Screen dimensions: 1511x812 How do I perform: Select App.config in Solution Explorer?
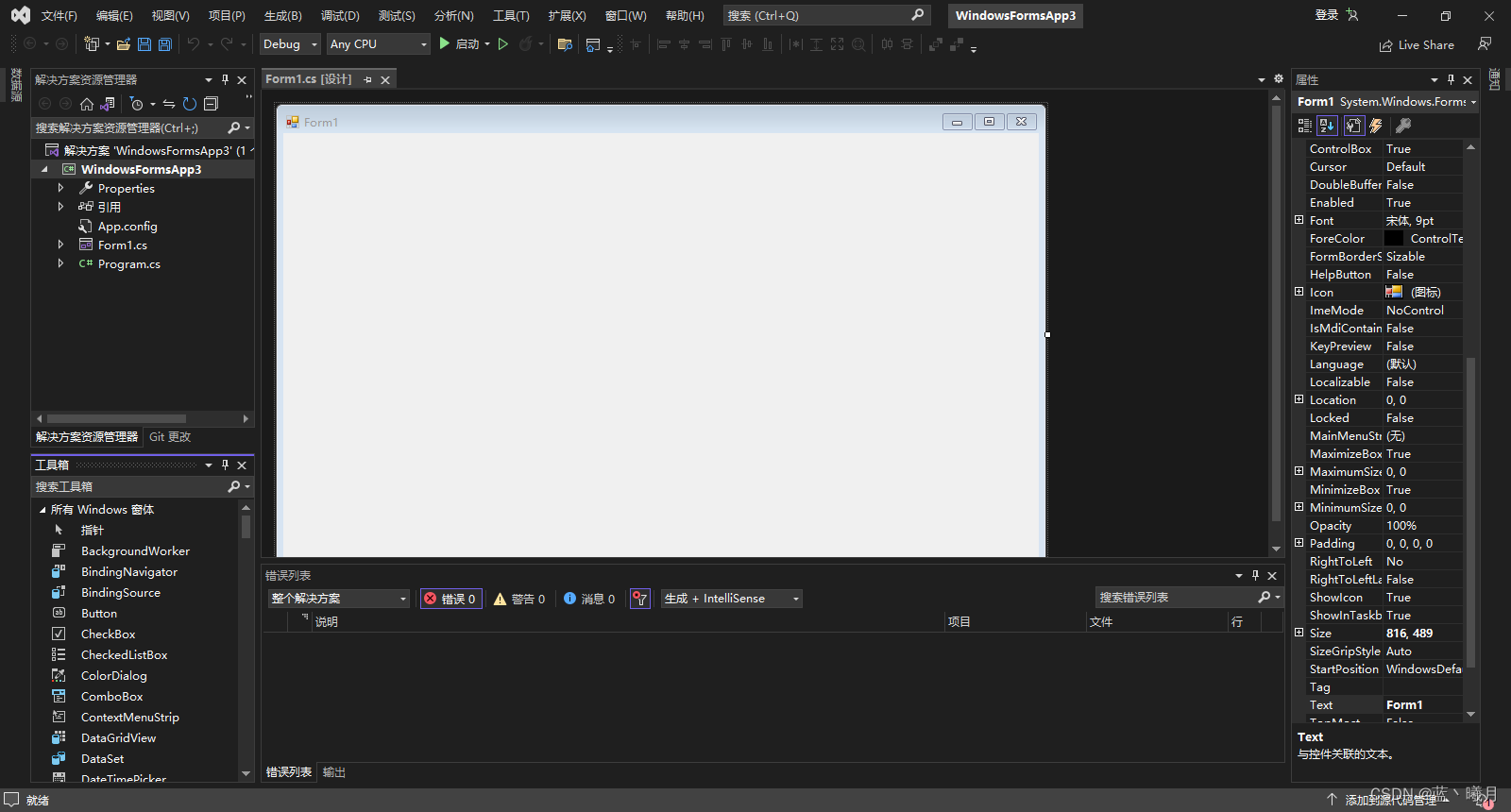127,227
